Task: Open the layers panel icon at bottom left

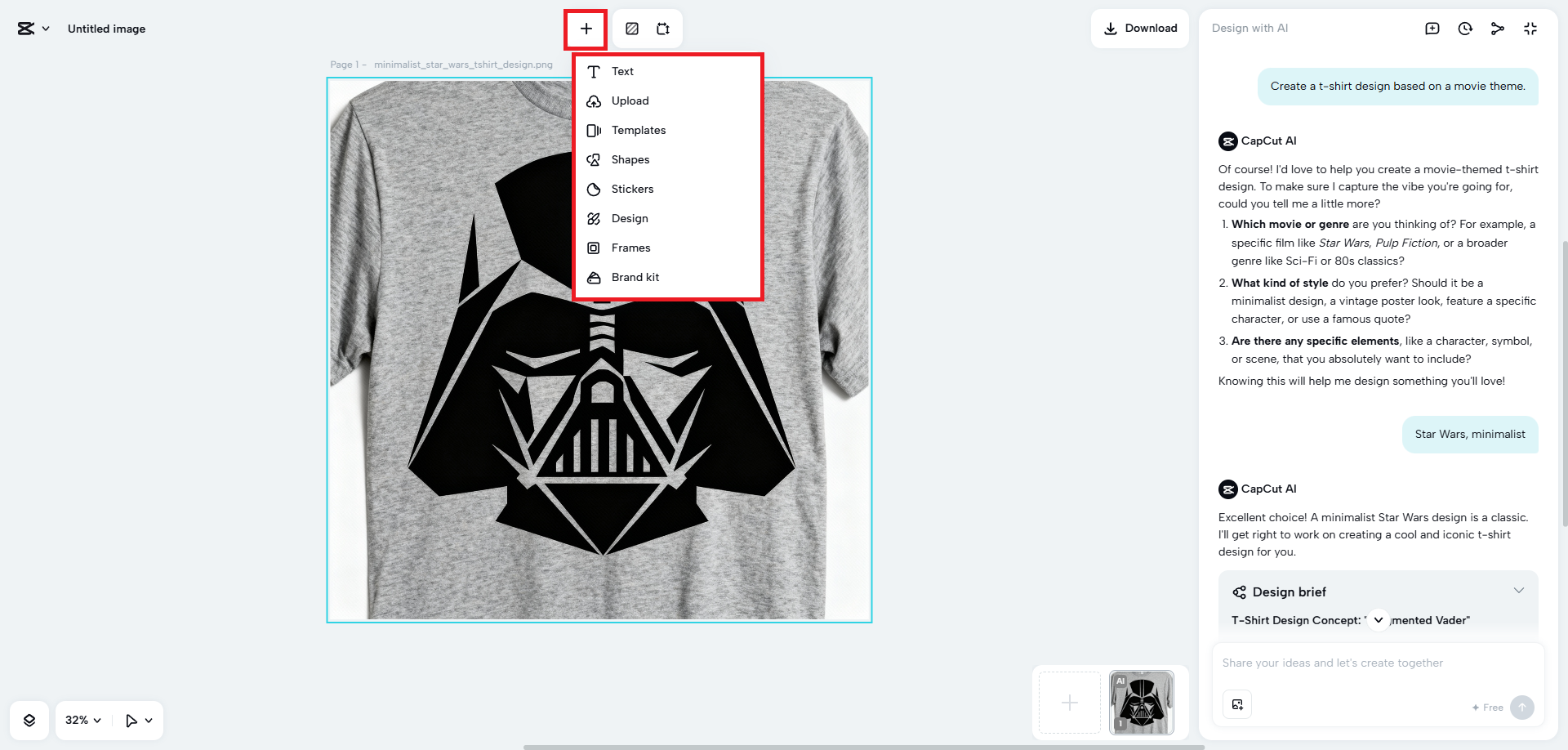Action: [x=29, y=720]
